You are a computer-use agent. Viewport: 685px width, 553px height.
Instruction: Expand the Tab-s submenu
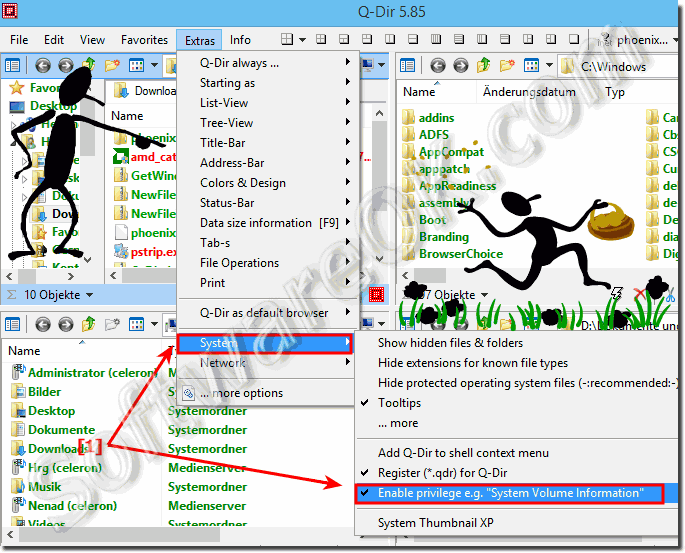(268, 243)
